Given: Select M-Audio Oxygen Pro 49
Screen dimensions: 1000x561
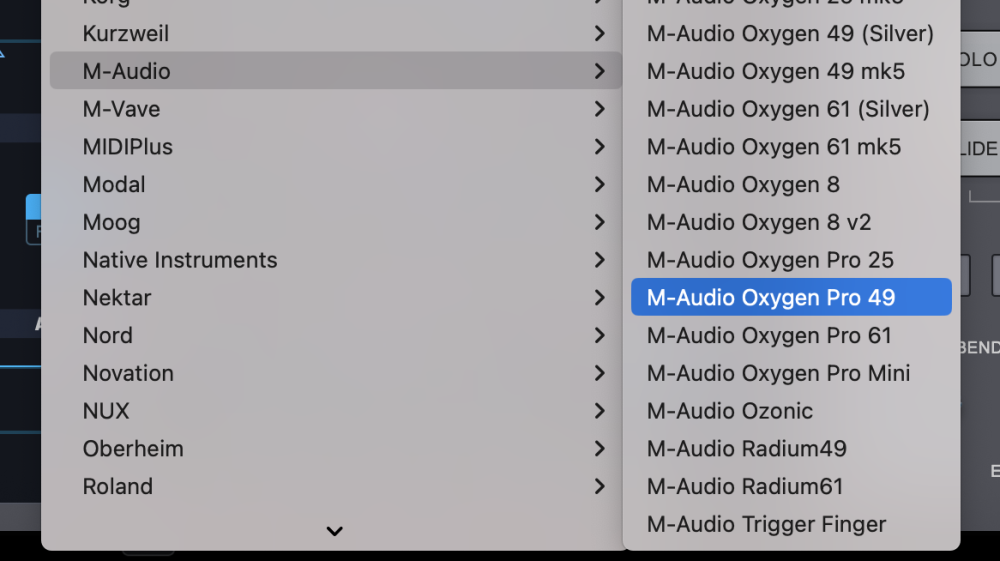Looking at the screenshot, I should tap(771, 298).
